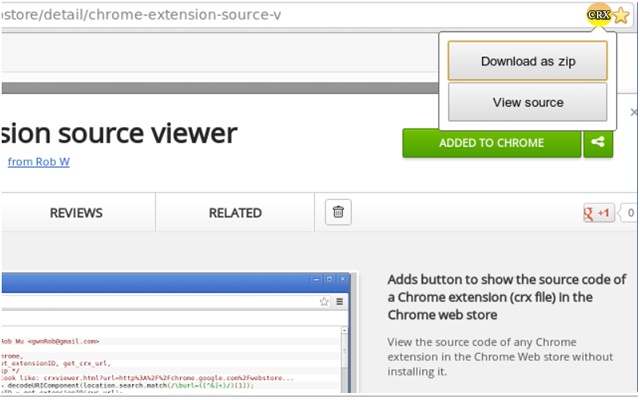The width and height of the screenshot is (640, 400).
Task: Click the CRX extension icon in address bar
Action: pos(598,15)
